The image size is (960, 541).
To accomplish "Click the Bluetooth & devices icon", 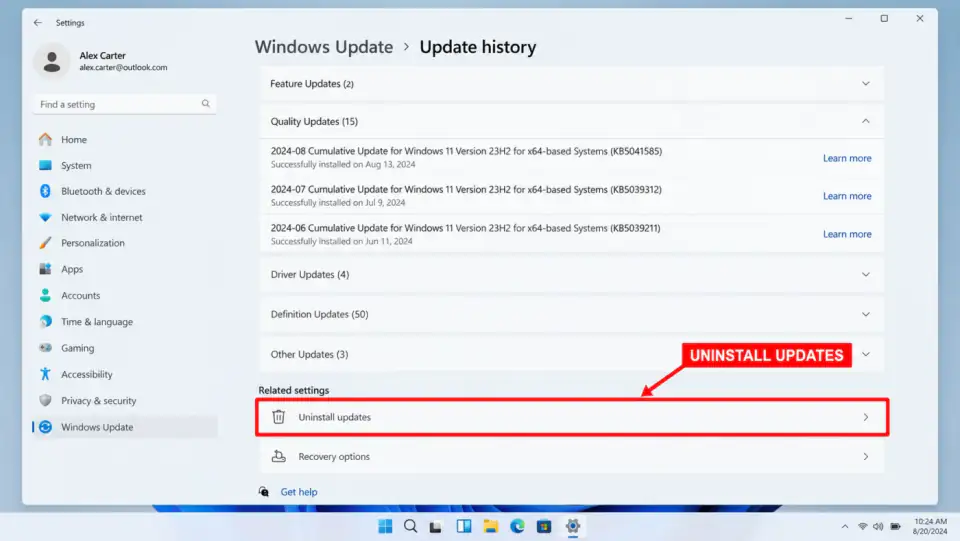I will 45,191.
